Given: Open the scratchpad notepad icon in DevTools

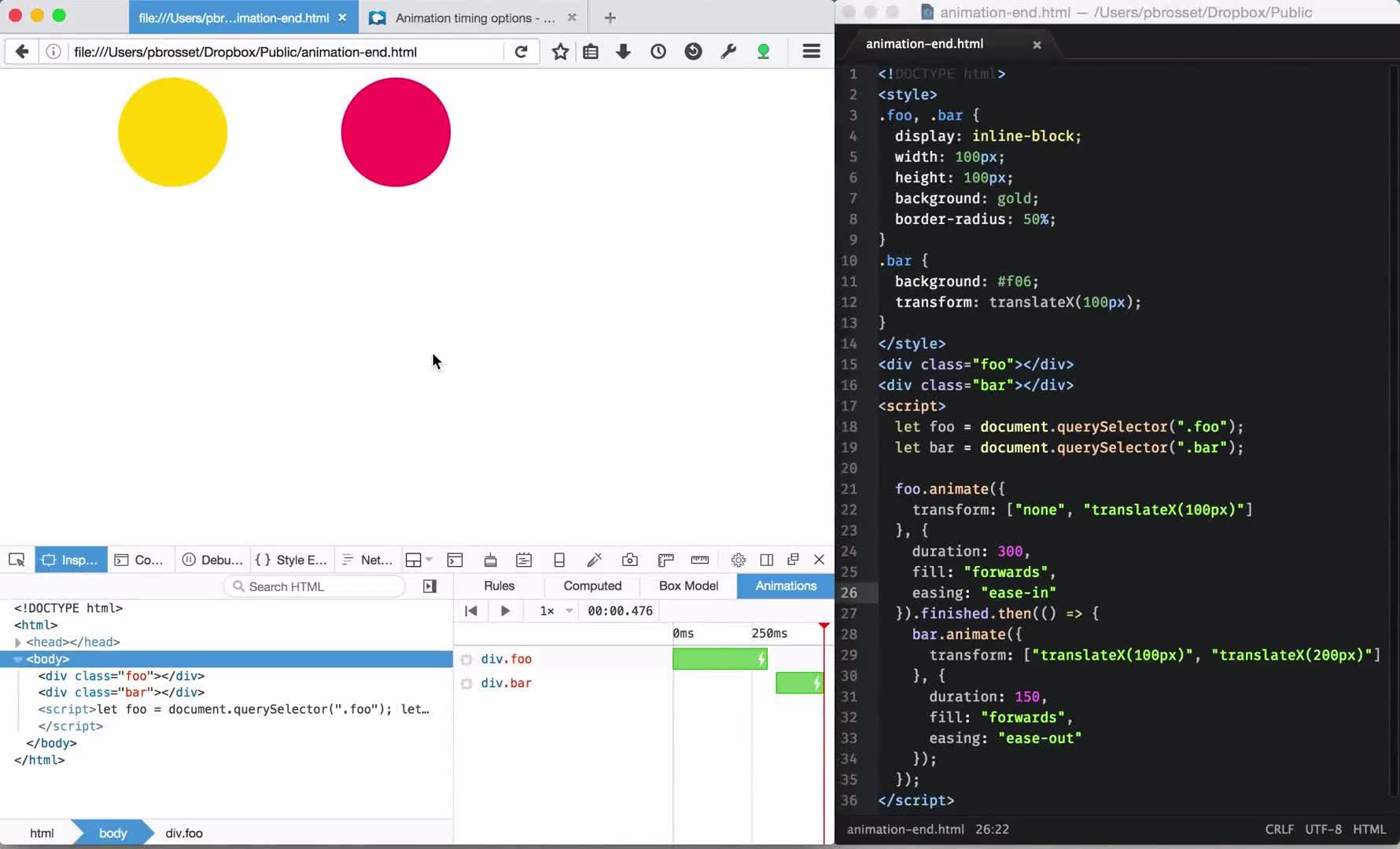Looking at the screenshot, I should click(524, 560).
